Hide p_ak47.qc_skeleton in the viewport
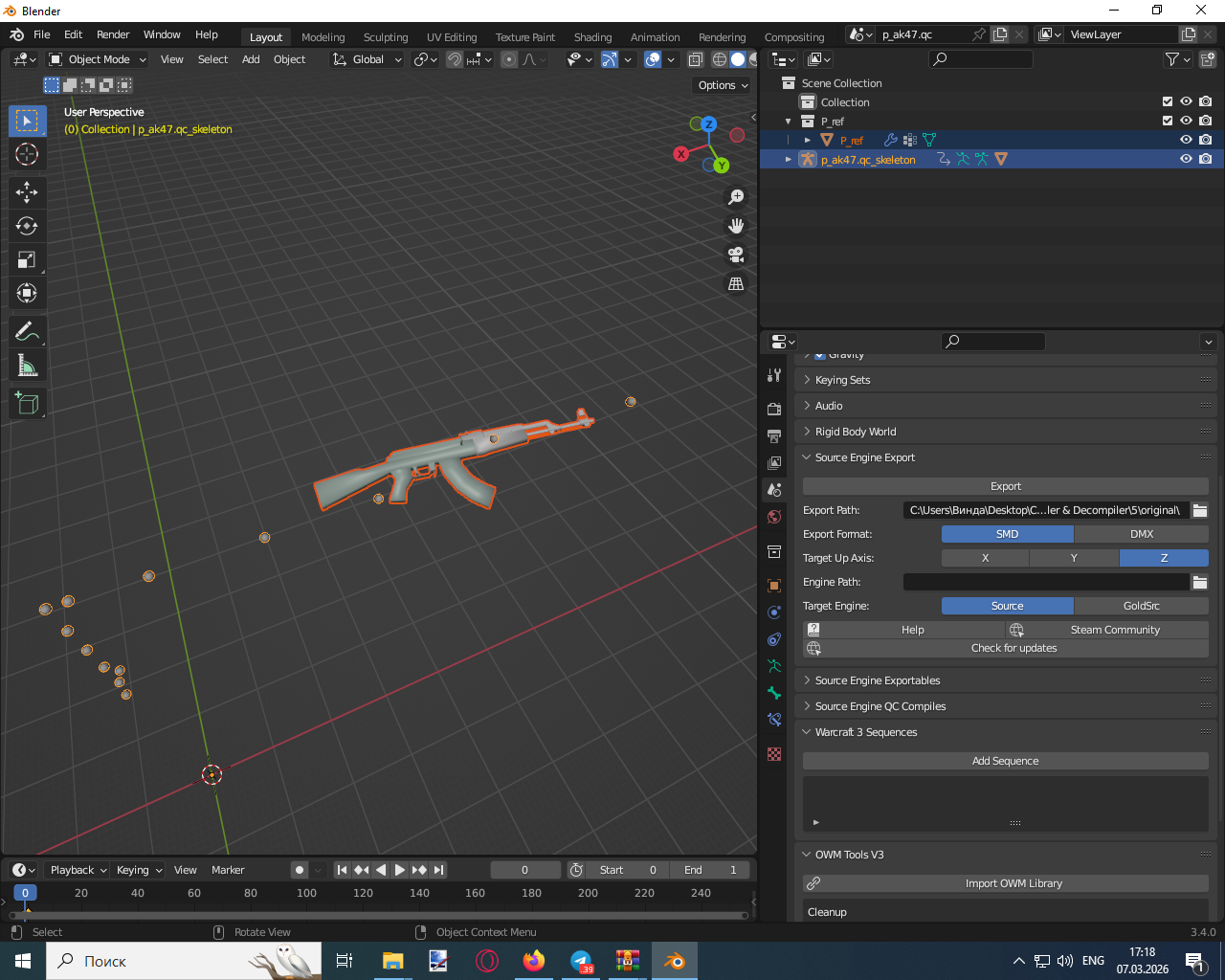 click(1186, 159)
